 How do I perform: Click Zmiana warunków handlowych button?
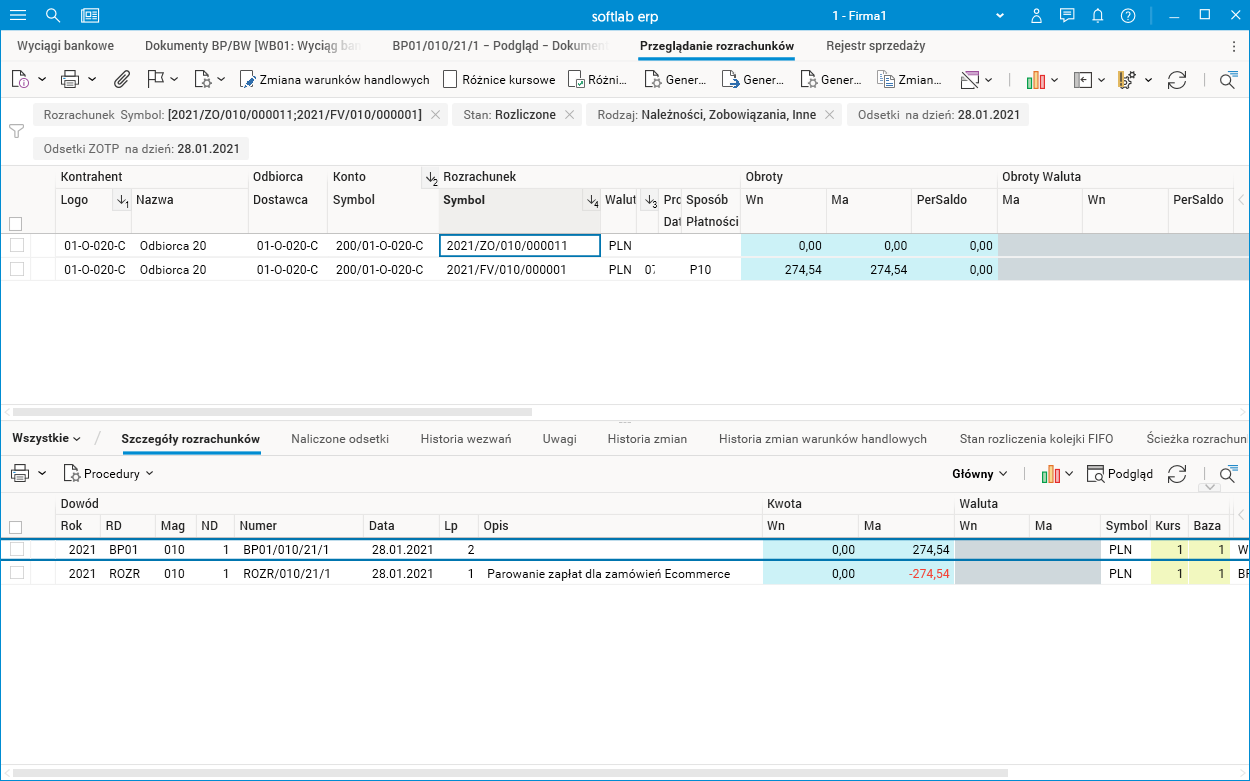335,80
